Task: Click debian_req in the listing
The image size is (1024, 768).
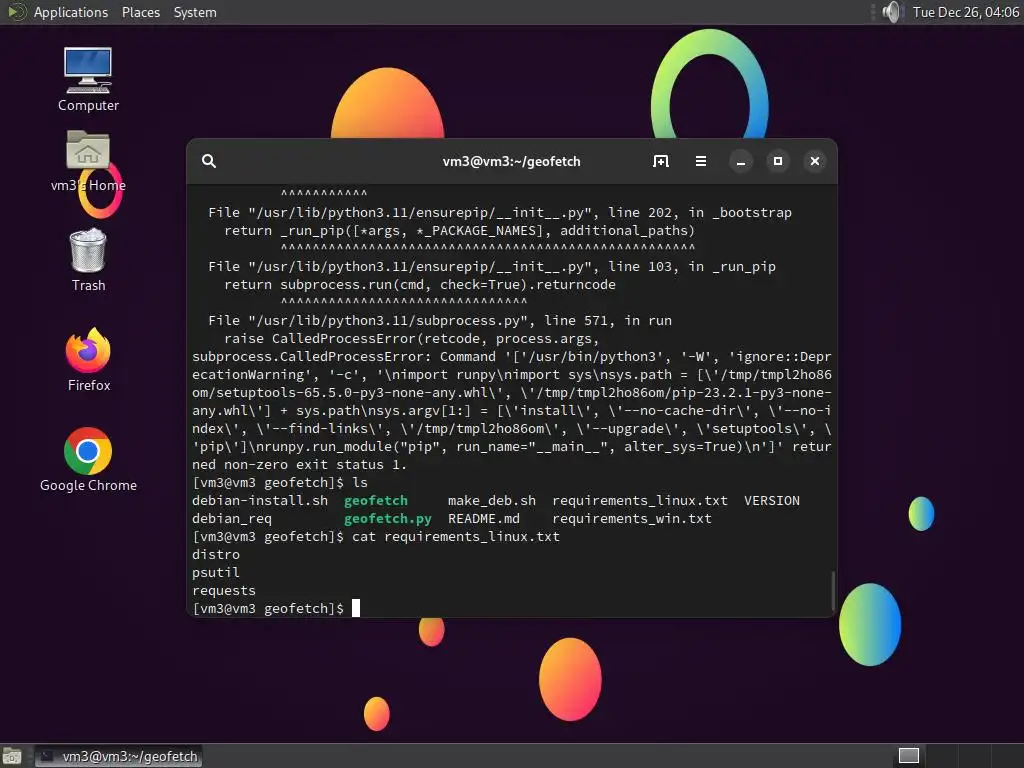Action: coord(232,519)
